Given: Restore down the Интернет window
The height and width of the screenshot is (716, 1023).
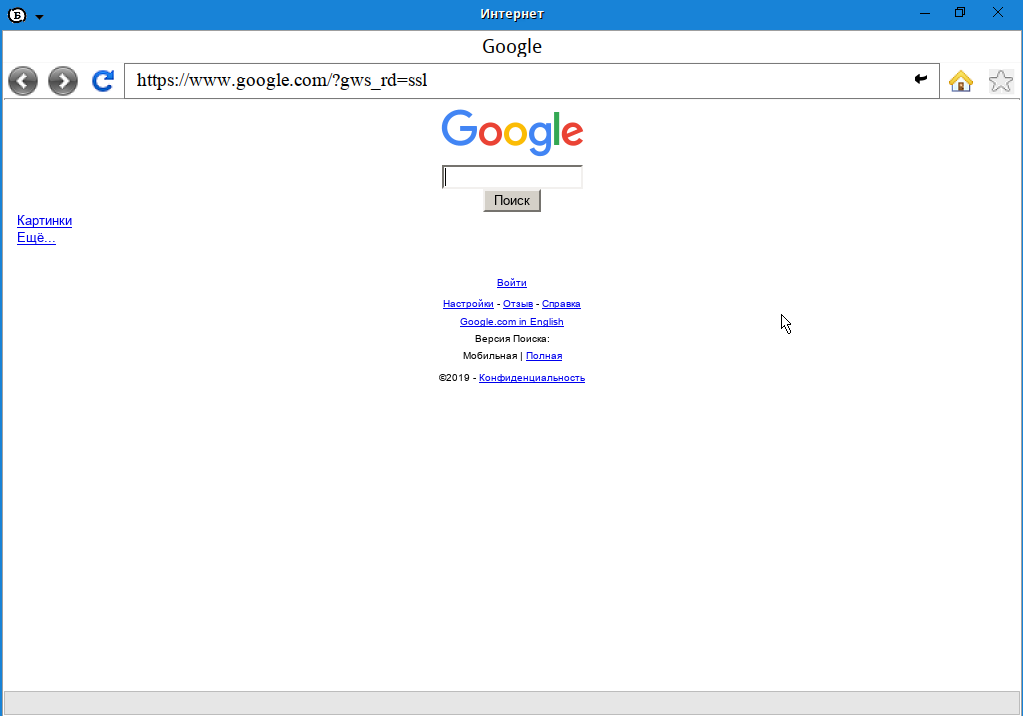Looking at the screenshot, I should [960, 12].
